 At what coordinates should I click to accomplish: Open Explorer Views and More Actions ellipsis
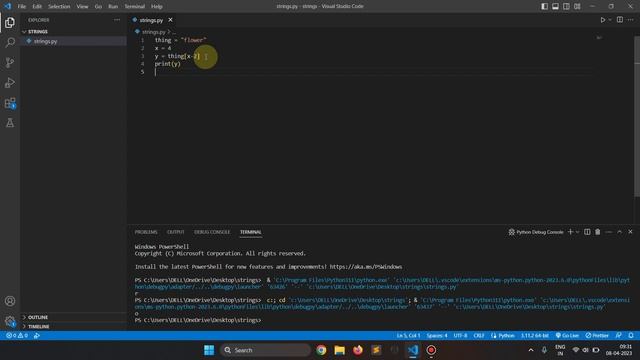click(117, 20)
